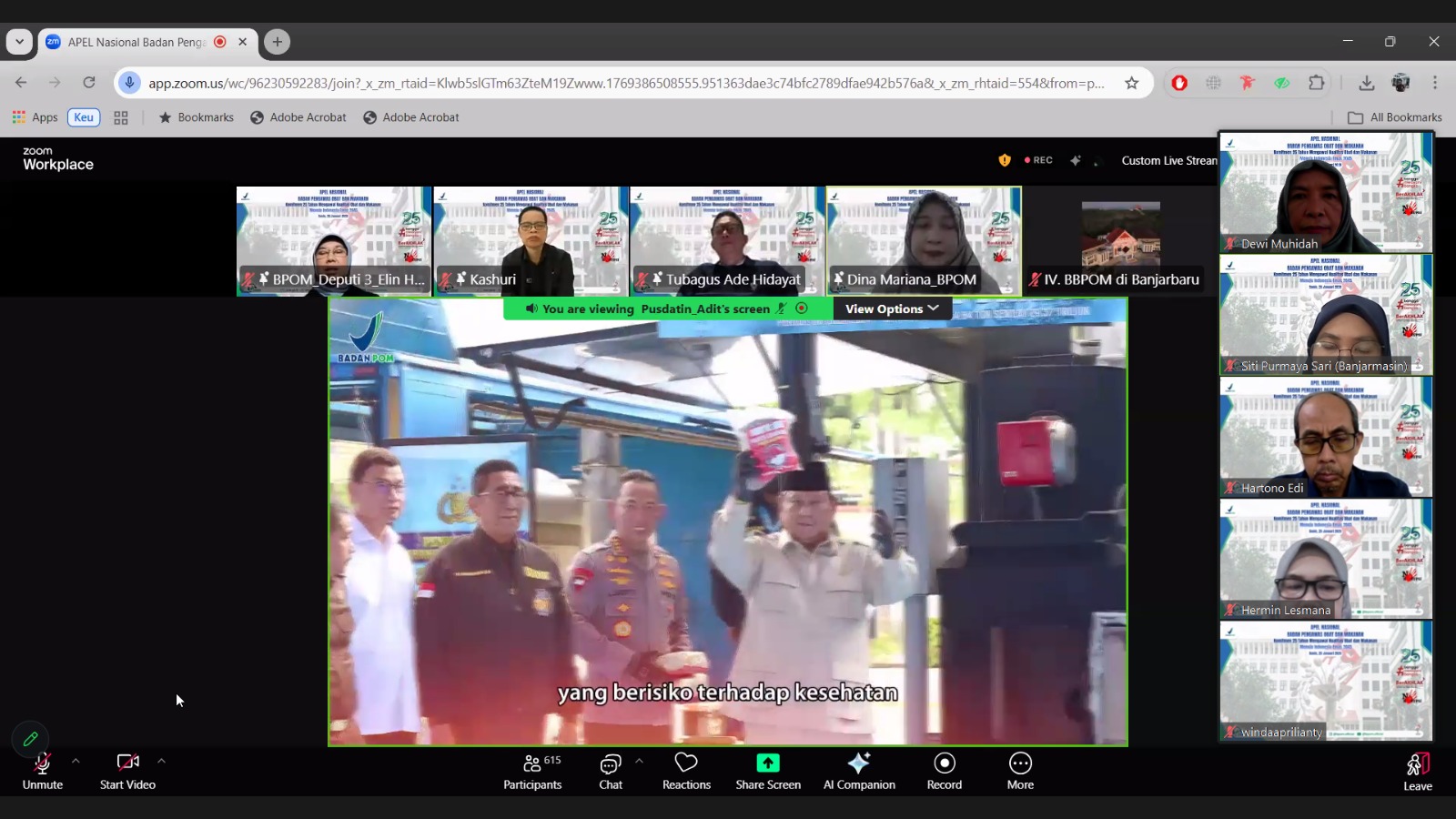
Task: Open the first Adobe Acrobat bookmark
Action: 298,117
